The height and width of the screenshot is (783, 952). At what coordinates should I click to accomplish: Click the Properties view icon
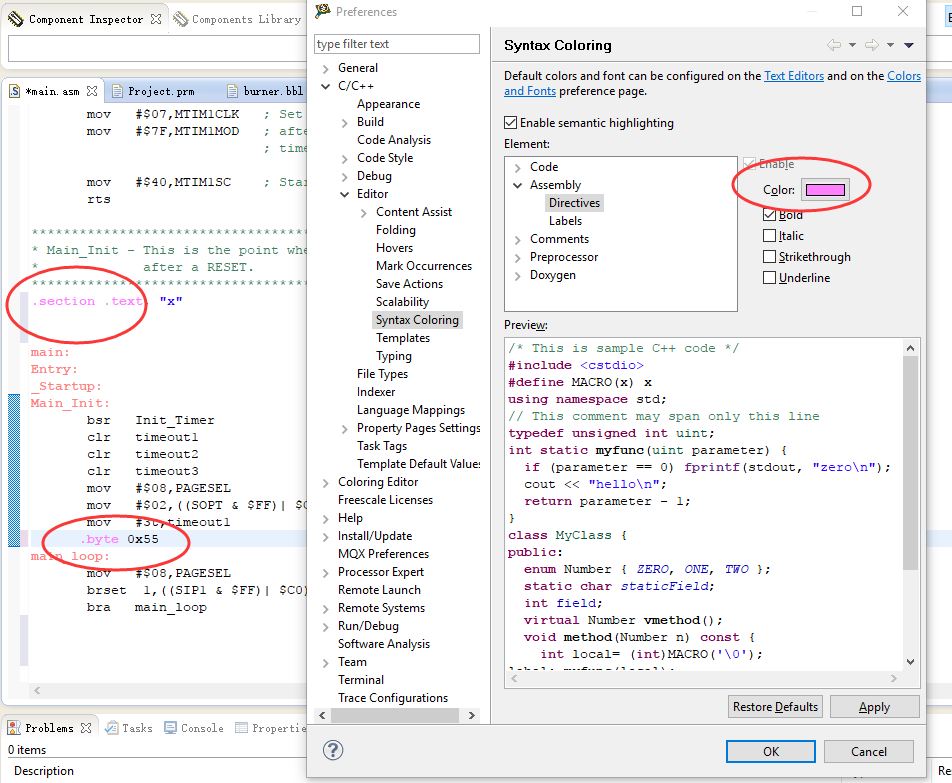[241, 727]
